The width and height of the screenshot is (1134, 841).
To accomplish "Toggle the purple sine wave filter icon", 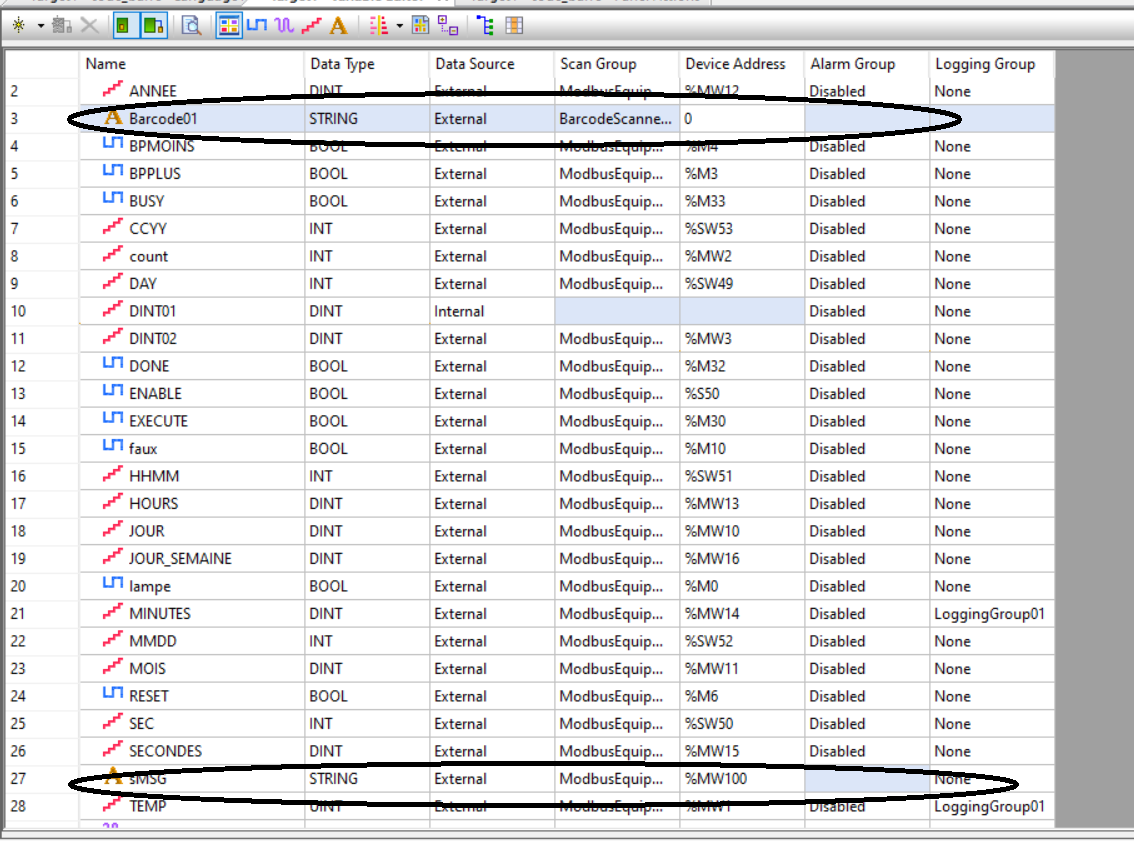I will click(284, 26).
